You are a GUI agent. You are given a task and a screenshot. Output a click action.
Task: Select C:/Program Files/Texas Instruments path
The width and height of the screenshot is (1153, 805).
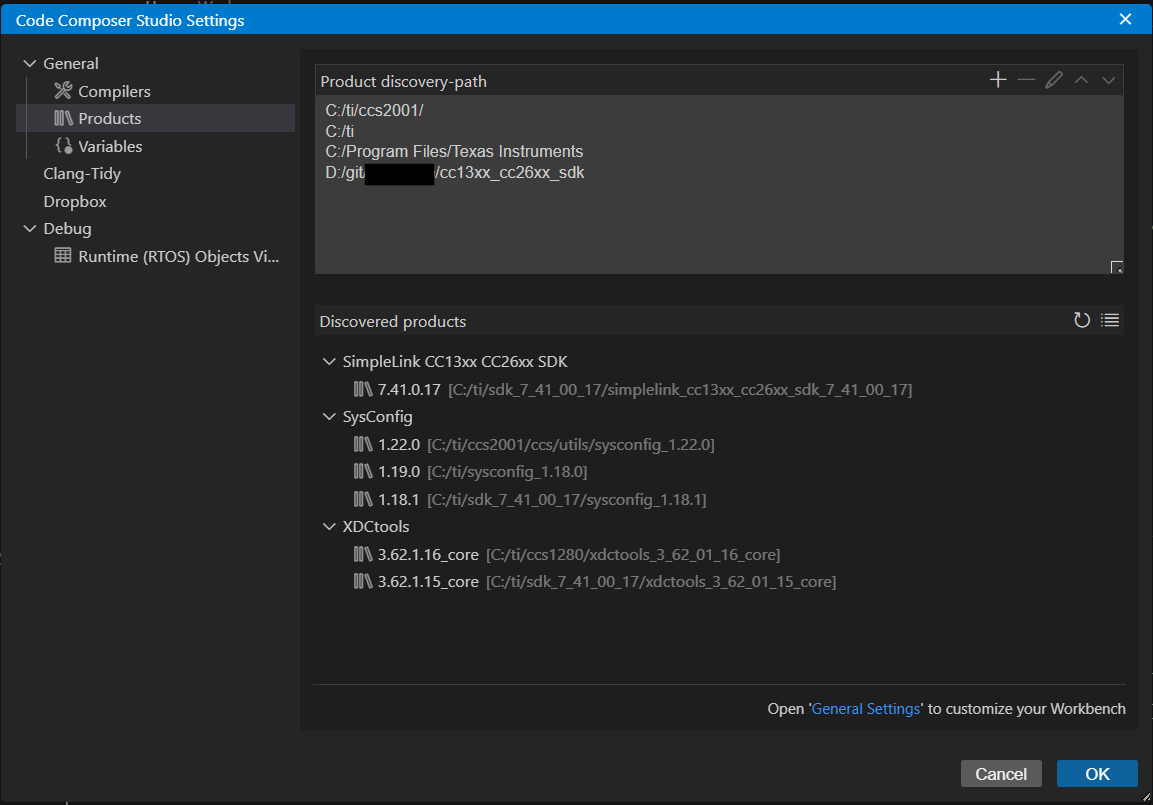pyautogui.click(x=454, y=151)
